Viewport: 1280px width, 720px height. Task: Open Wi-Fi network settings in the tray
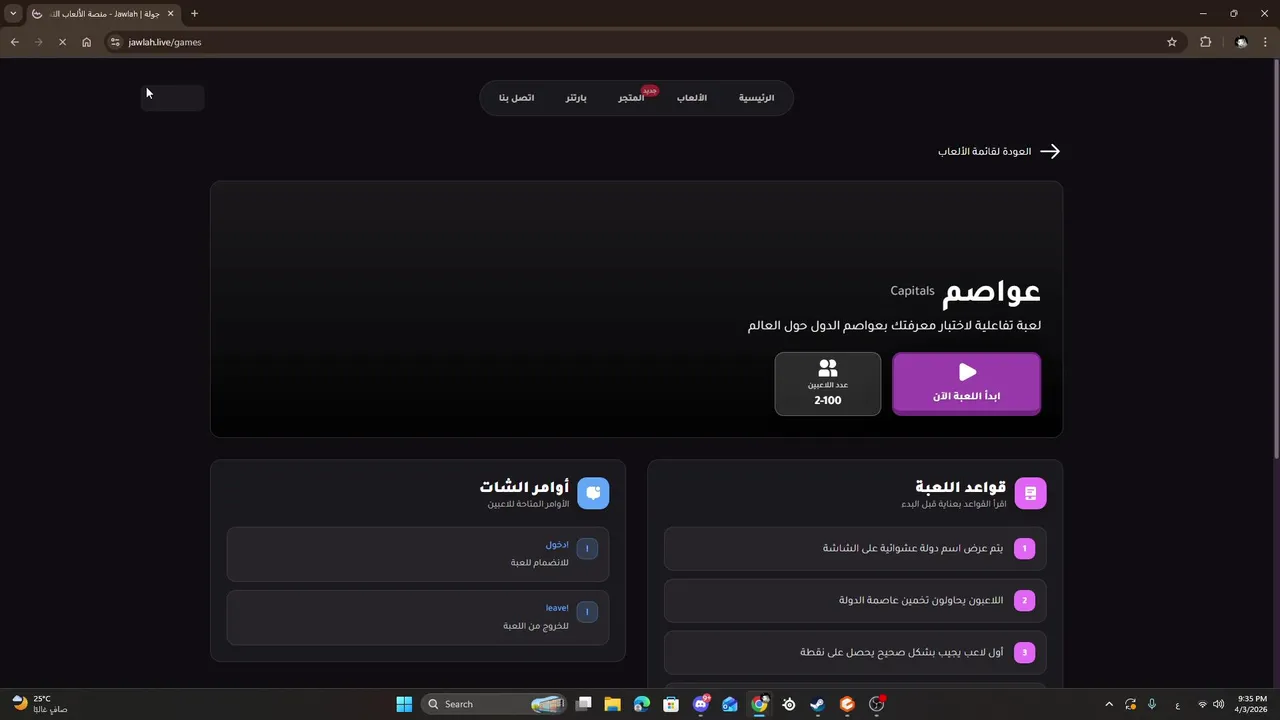click(1202, 704)
